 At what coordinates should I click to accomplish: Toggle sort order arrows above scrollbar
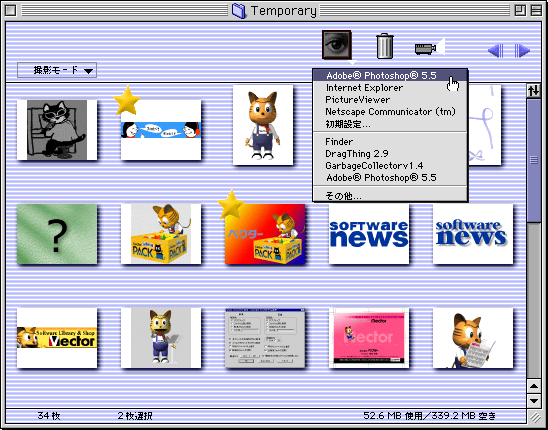(533, 91)
